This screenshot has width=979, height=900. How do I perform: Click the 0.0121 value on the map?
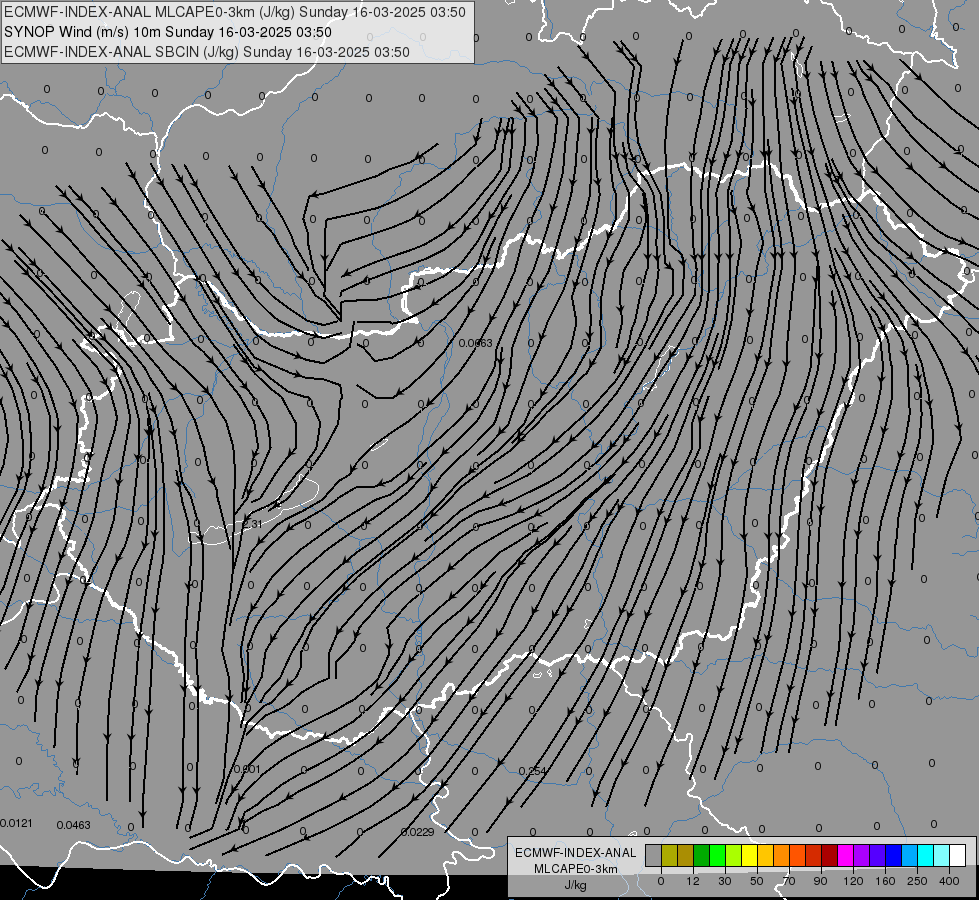[x=16, y=823]
